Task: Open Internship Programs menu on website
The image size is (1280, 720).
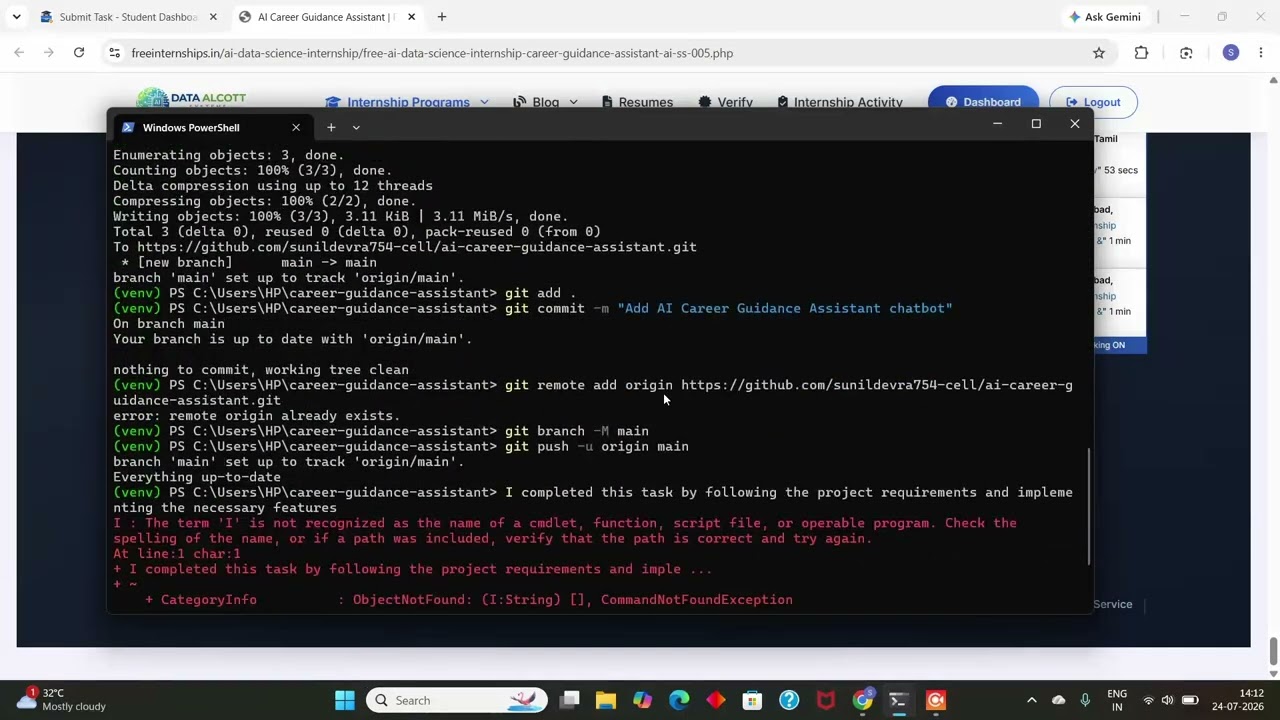Action: [406, 102]
